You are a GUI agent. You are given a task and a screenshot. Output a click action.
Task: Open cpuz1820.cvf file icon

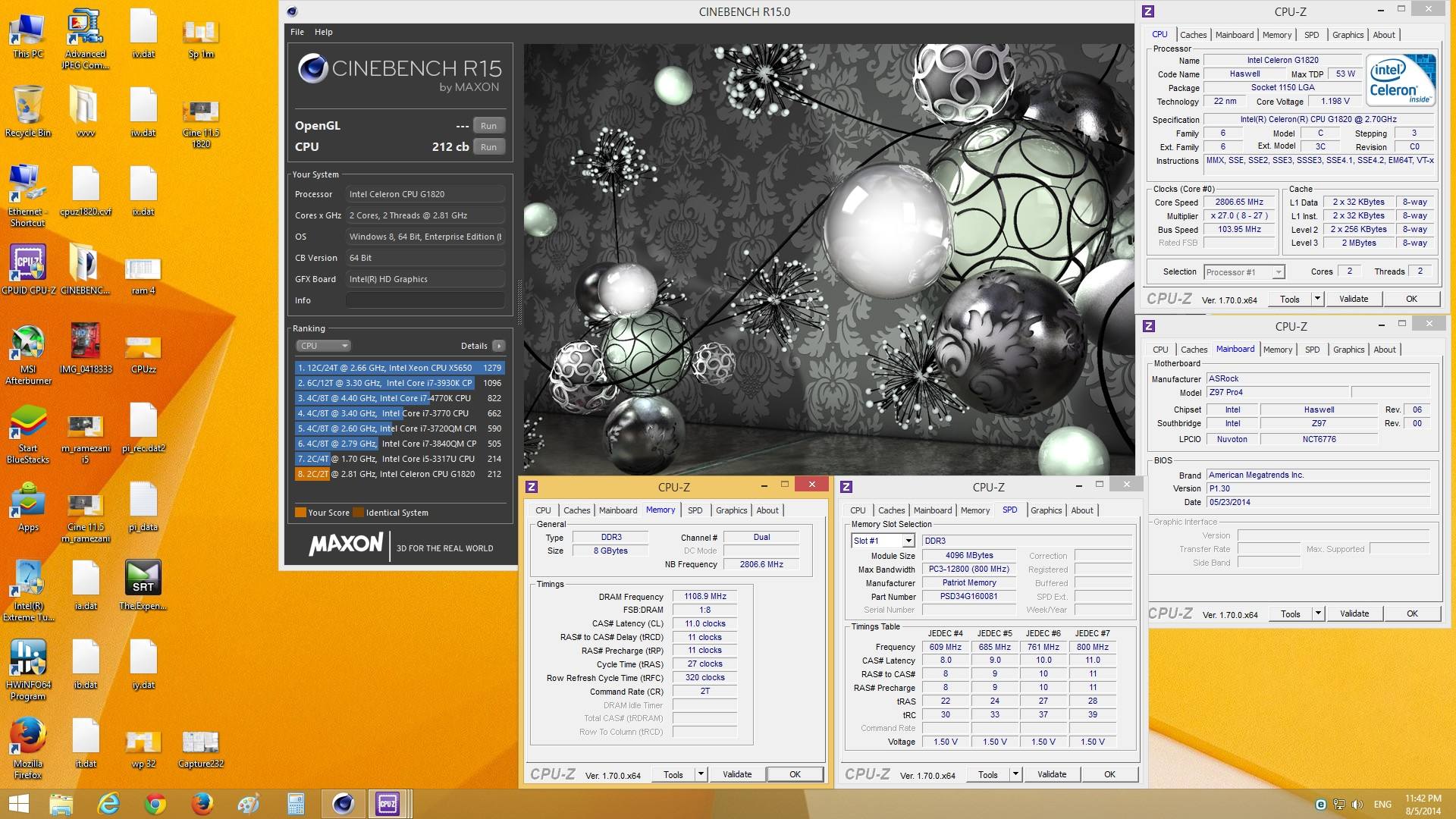click(85, 191)
